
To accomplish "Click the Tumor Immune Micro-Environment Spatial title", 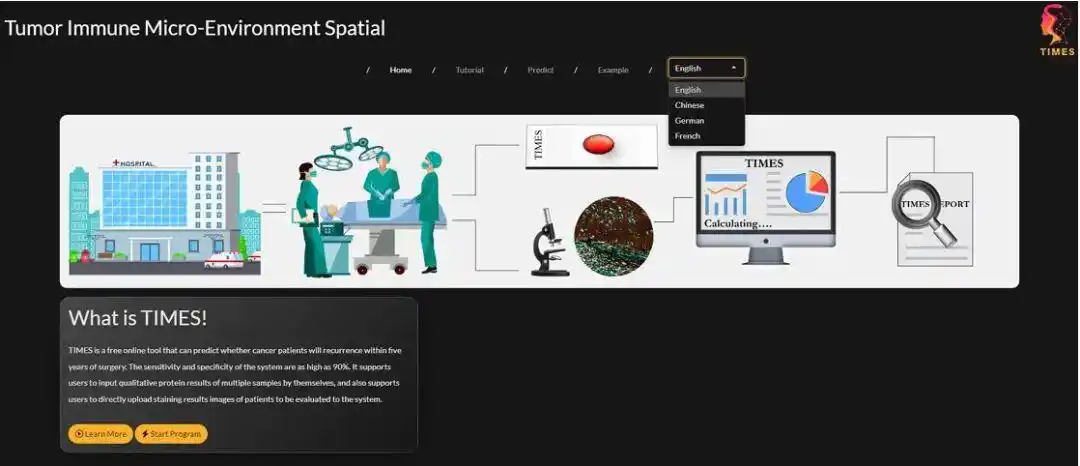I will tap(195, 28).
